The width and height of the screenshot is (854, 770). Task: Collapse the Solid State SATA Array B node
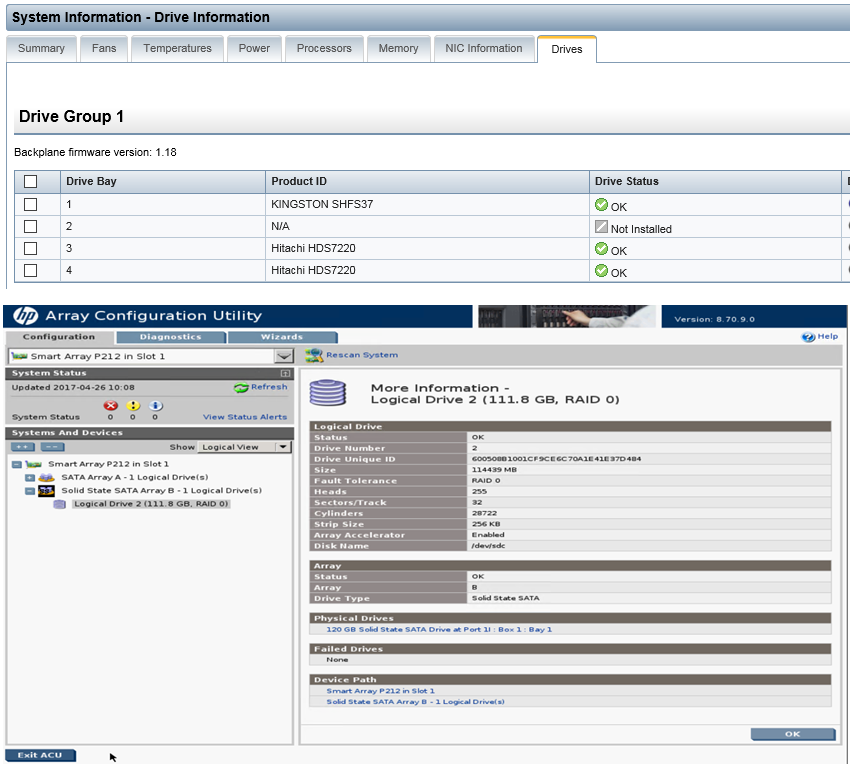coord(30,491)
